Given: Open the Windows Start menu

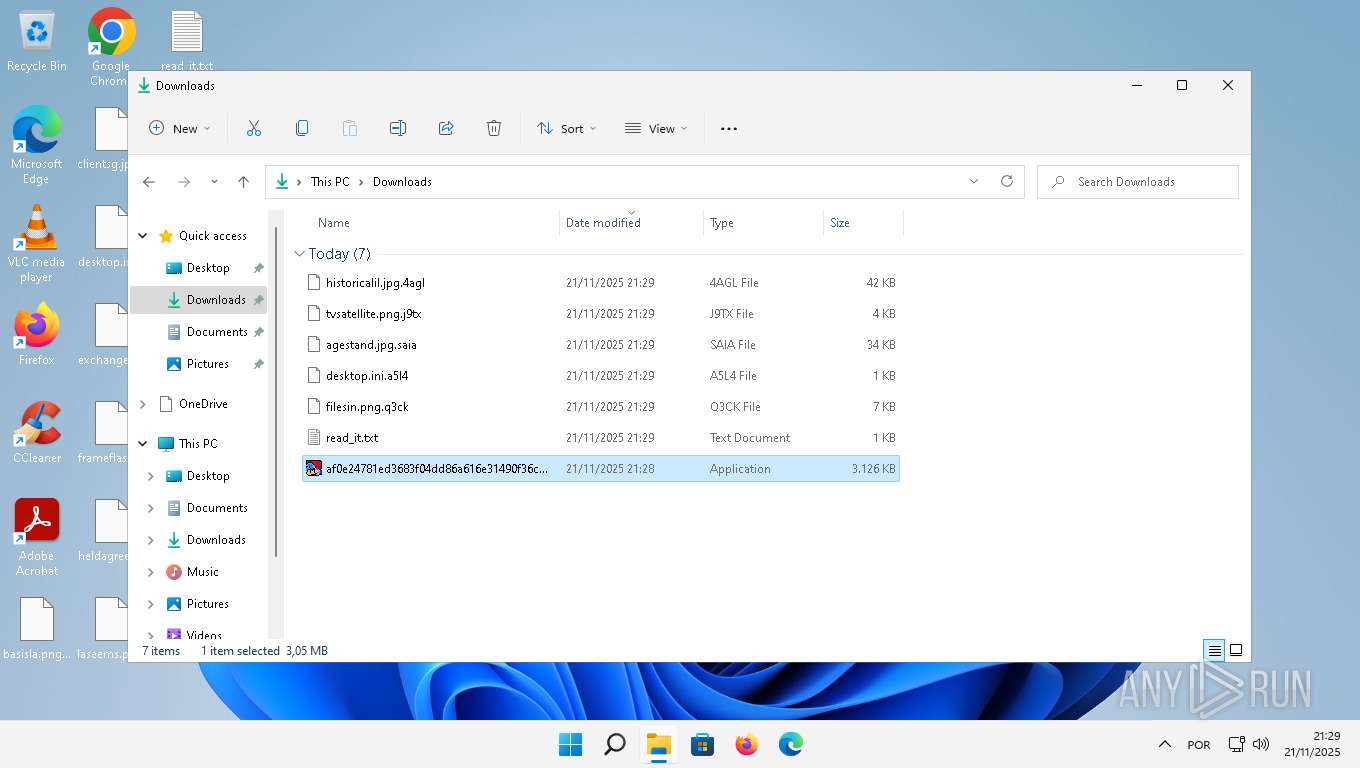Looking at the screenshot, I should [x=570, y=744].
